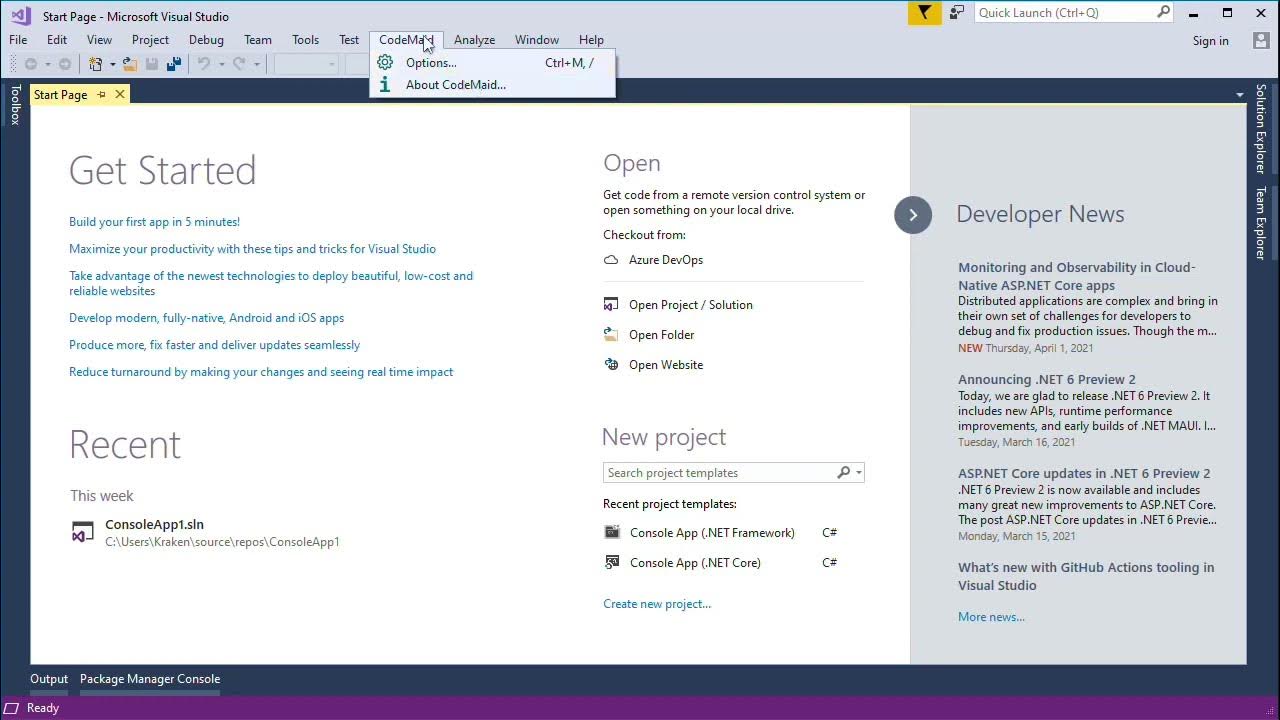Open 'Produce more, fix faster' link
The image size is (1280, 720).
coord(214,345)
